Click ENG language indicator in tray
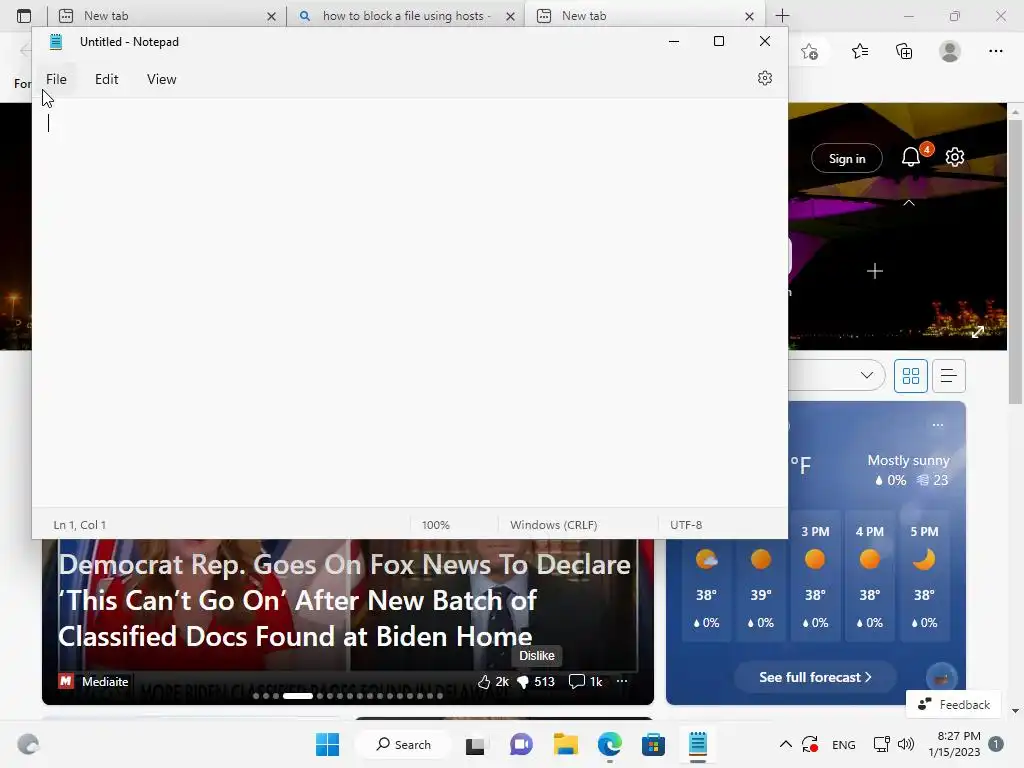 (x=844, y=744)
